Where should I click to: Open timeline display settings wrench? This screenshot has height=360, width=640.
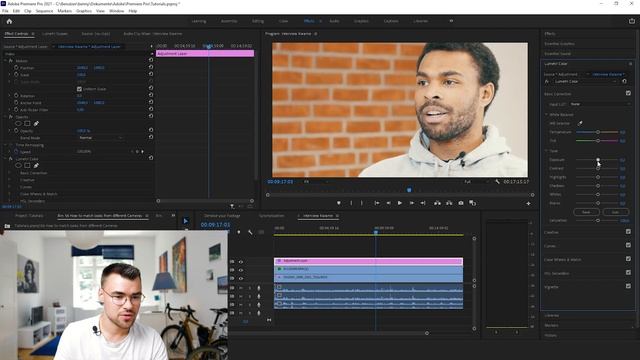pyautogui.click(x=250, y=232)
